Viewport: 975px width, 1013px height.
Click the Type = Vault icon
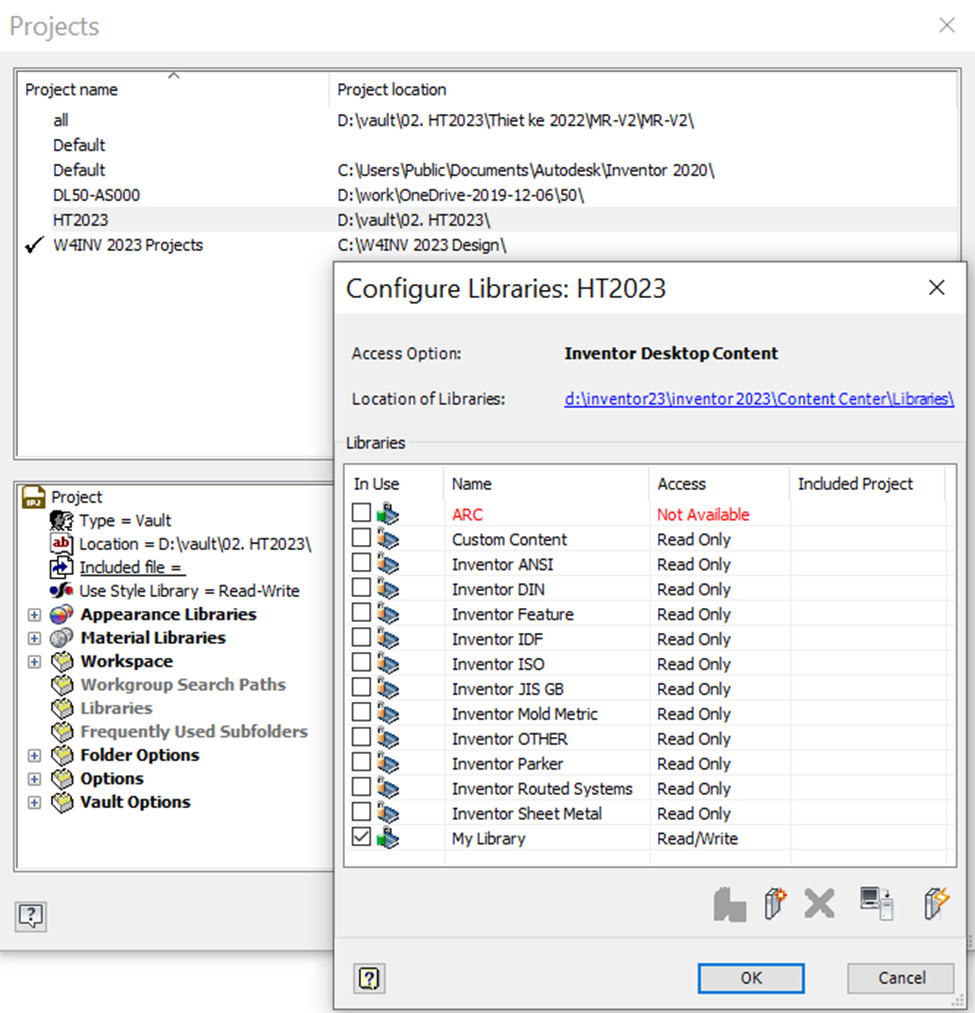click(61, 520)
